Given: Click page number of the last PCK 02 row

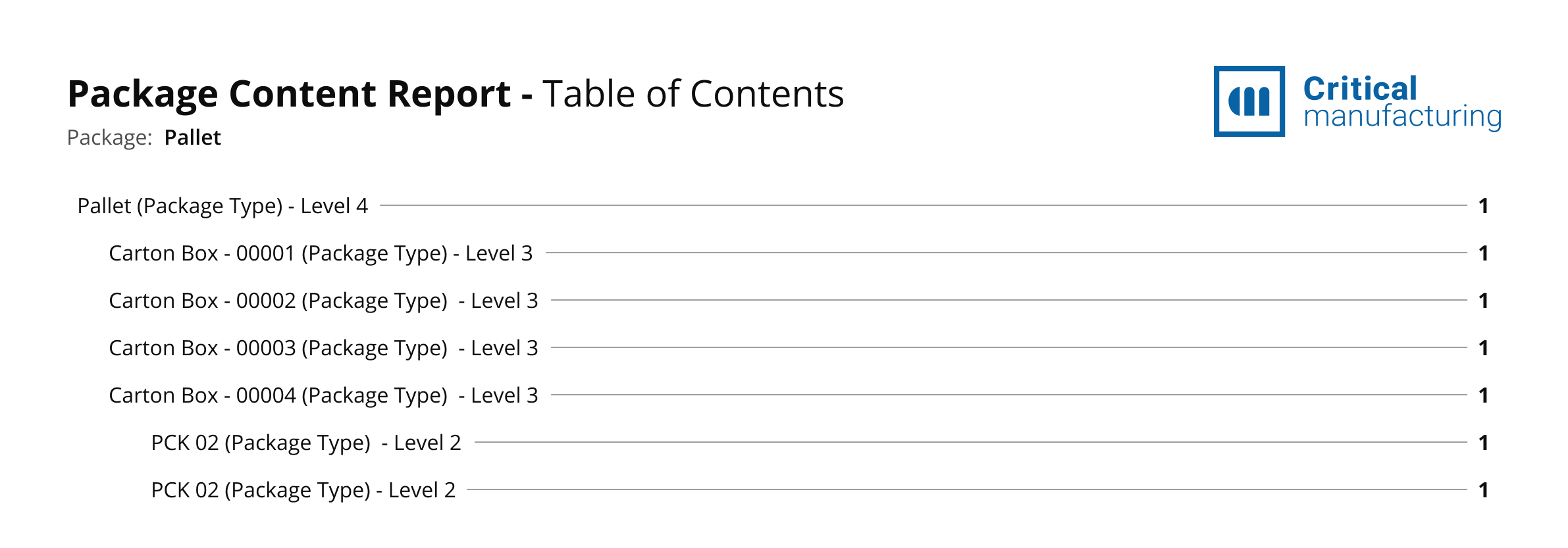Looking at the screenshot, I should 1483,490.
